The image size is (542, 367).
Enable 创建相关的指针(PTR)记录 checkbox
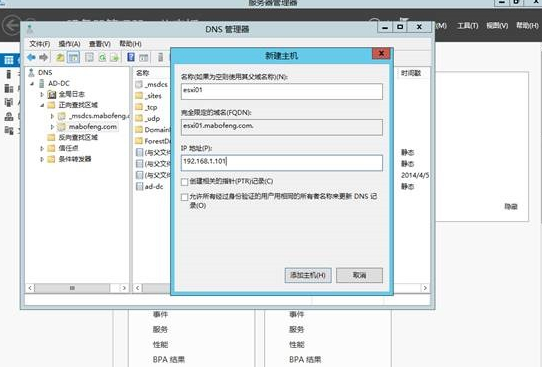coord(185,182)
